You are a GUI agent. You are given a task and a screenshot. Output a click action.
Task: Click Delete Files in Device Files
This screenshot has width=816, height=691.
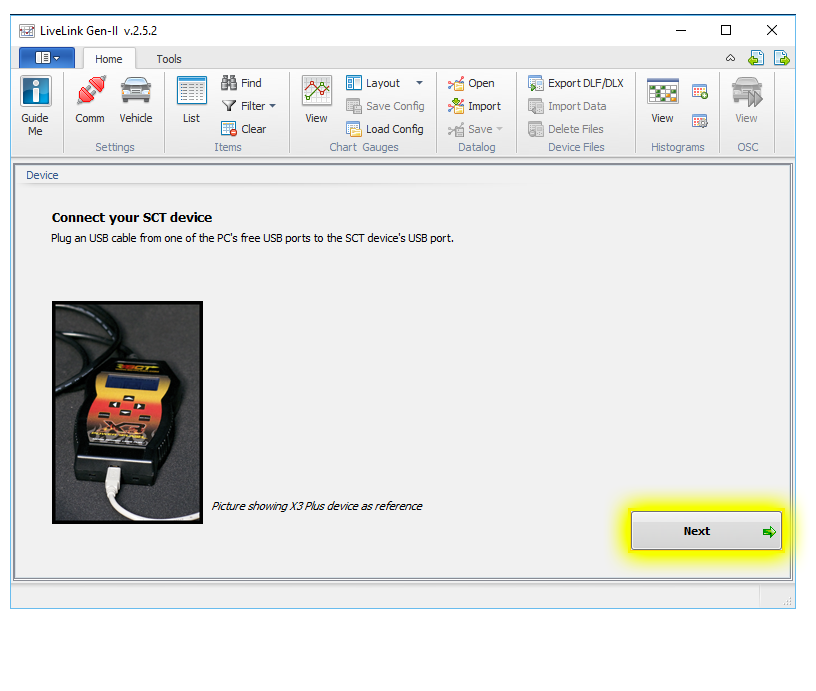coord(566,129)
